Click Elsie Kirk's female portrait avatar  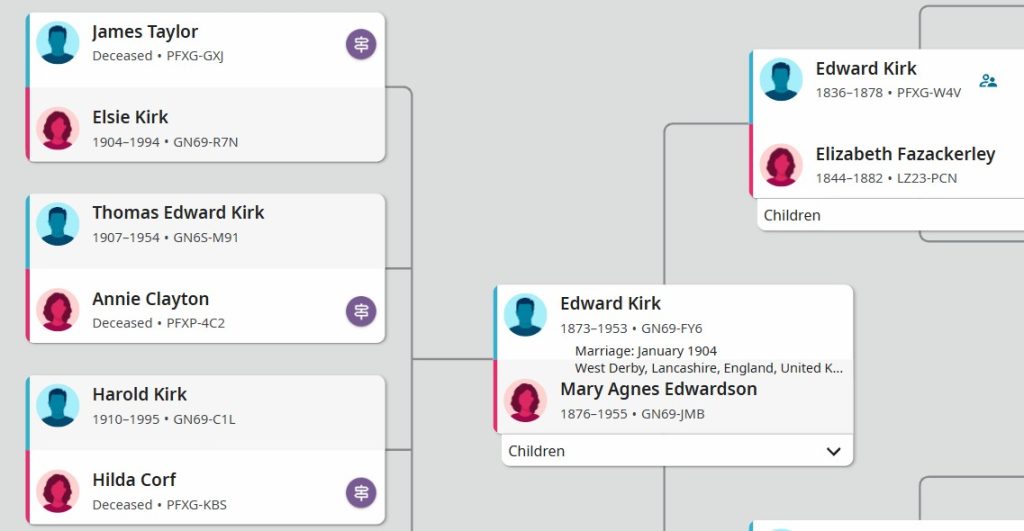pos(57,129)
